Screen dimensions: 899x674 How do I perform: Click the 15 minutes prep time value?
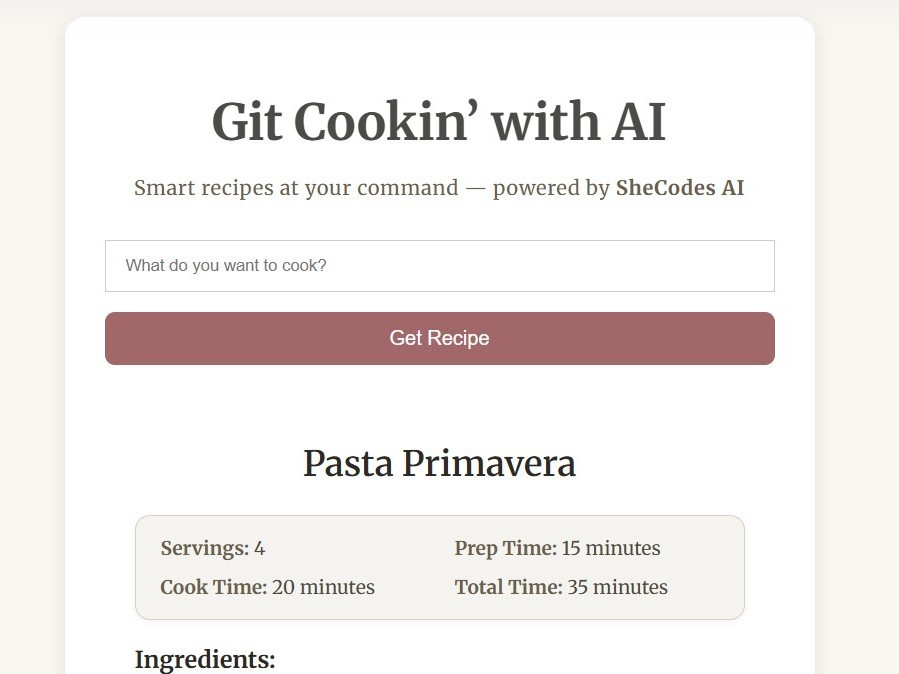point(610,548)
